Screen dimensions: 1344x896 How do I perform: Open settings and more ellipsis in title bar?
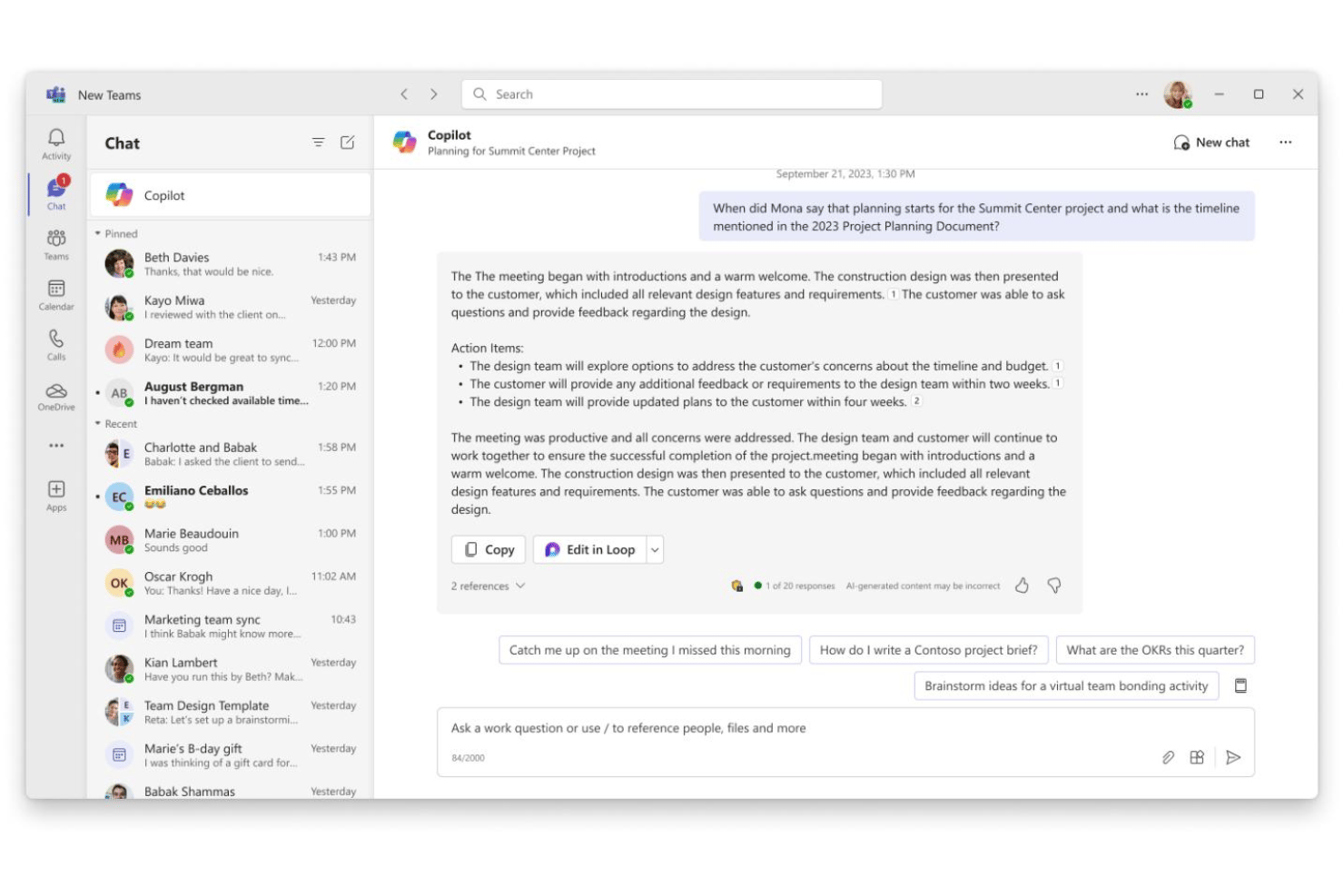[x=1141, y=94]
